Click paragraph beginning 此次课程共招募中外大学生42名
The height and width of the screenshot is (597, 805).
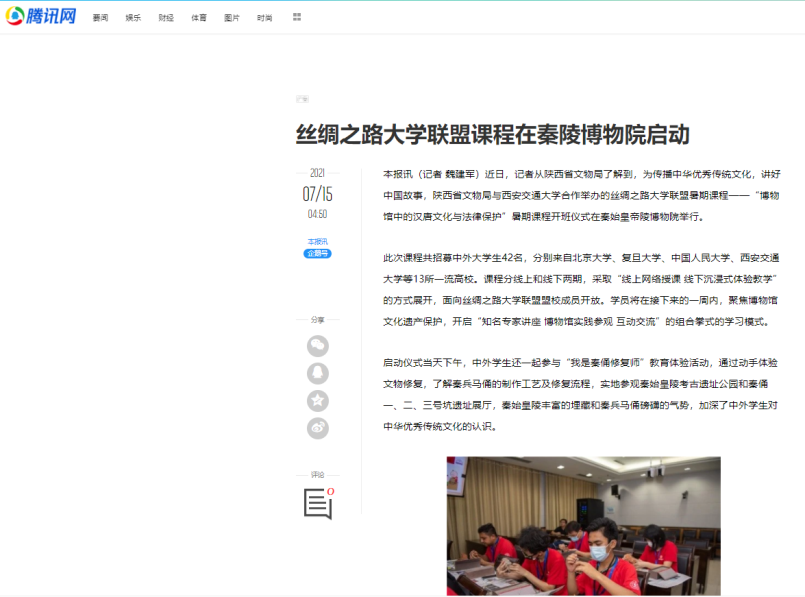[x=581, y=290]
